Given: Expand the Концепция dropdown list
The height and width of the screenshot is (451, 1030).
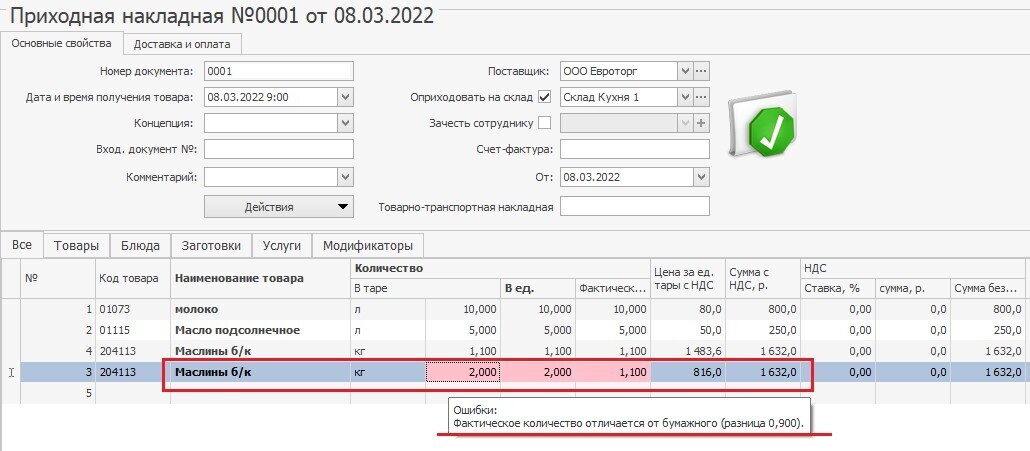Looking at the screenshot, I should [x=345, y=123].
